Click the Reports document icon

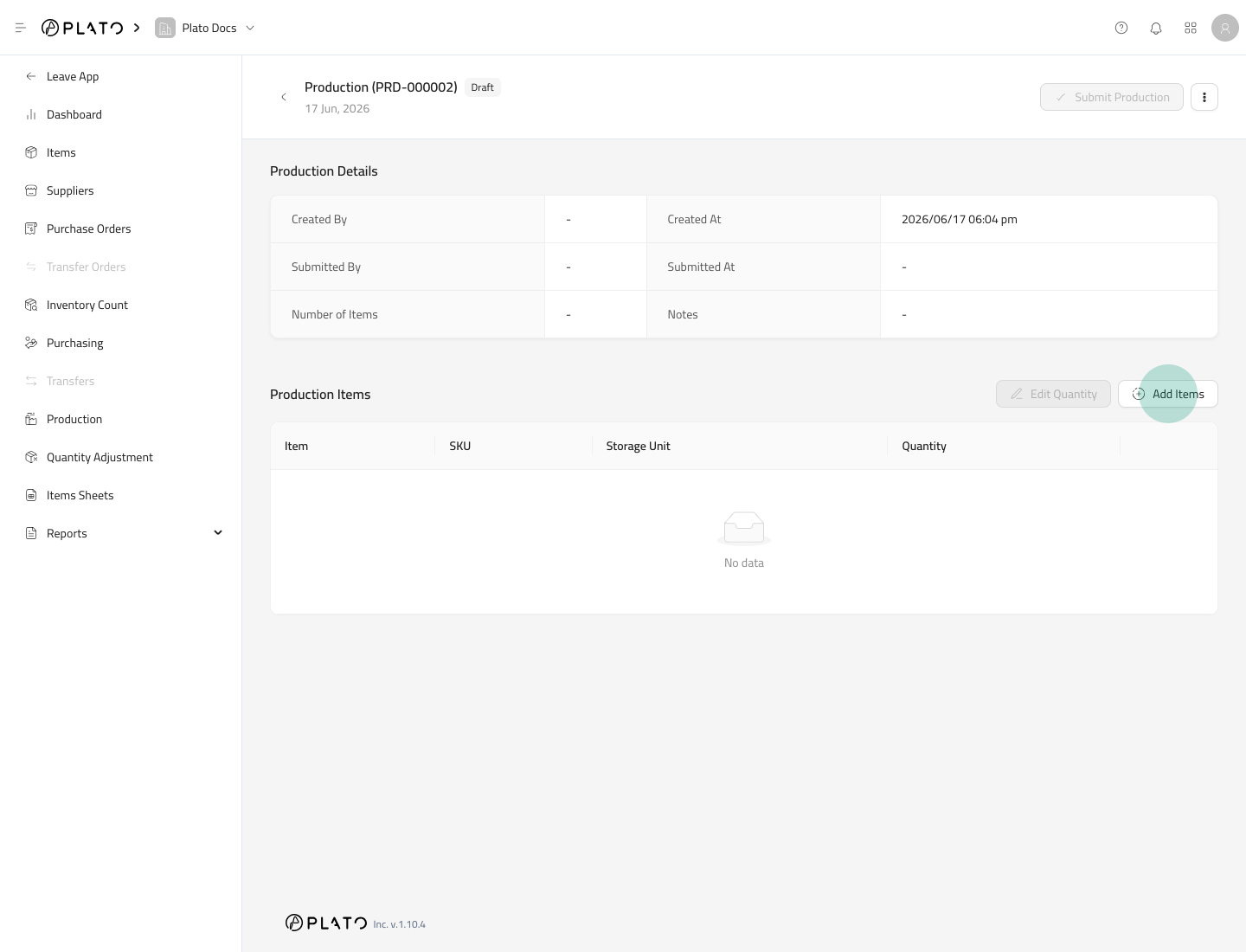(31, 533)
